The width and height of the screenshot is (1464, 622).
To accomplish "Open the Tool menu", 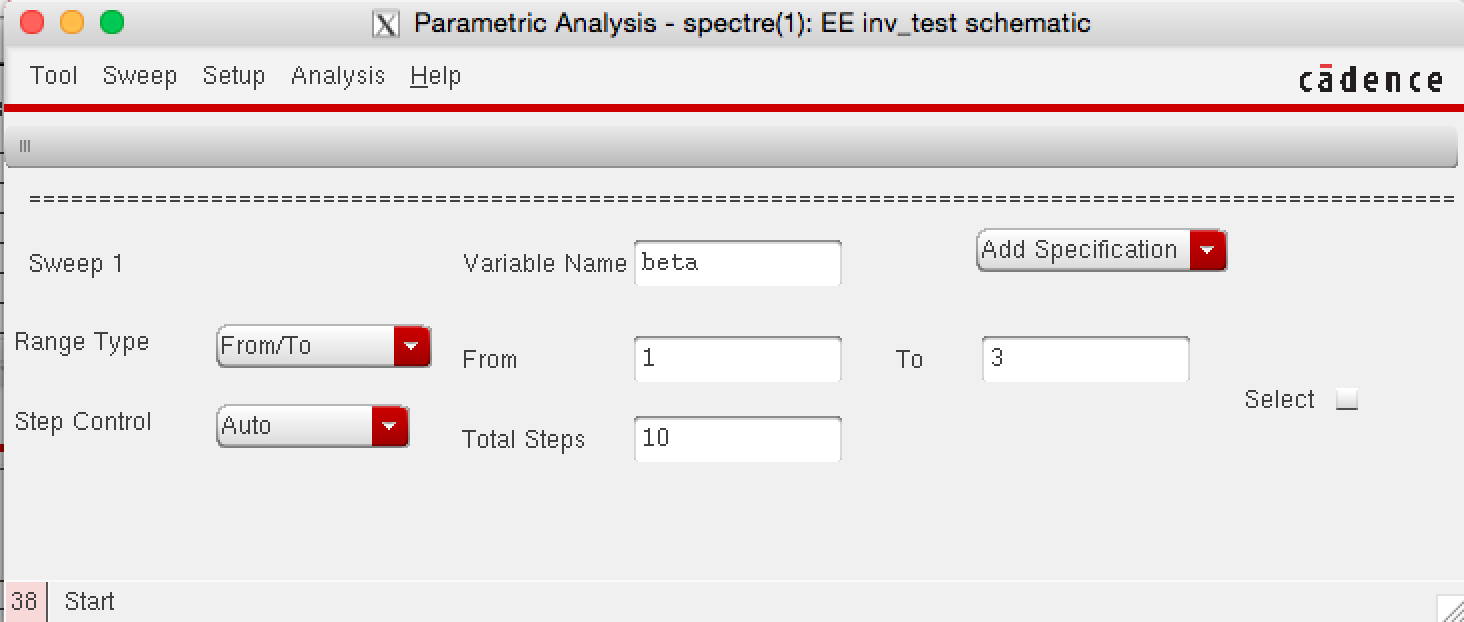I will pyautogui.click(x=53, y=76).
